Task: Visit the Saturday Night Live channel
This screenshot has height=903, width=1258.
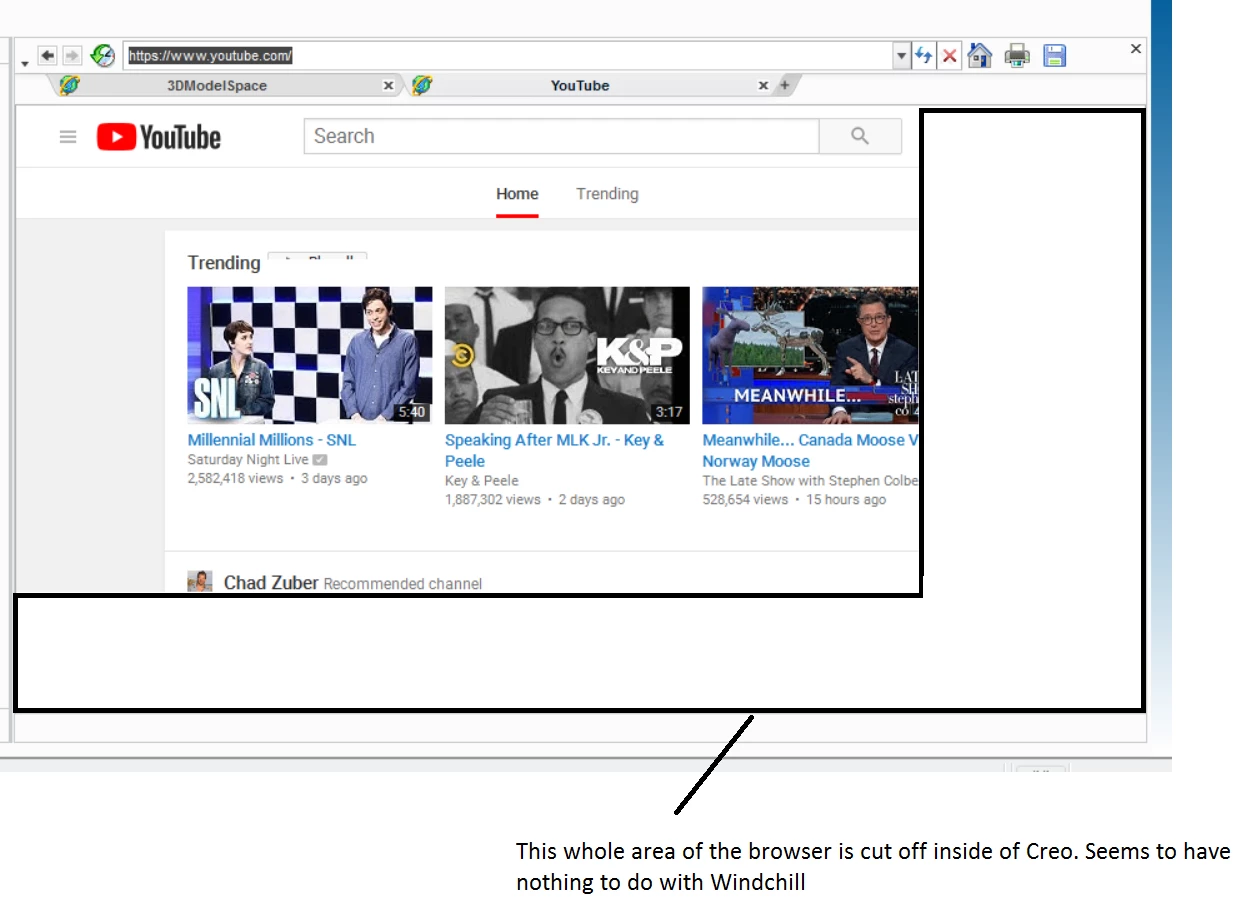Action: [248, 460]
